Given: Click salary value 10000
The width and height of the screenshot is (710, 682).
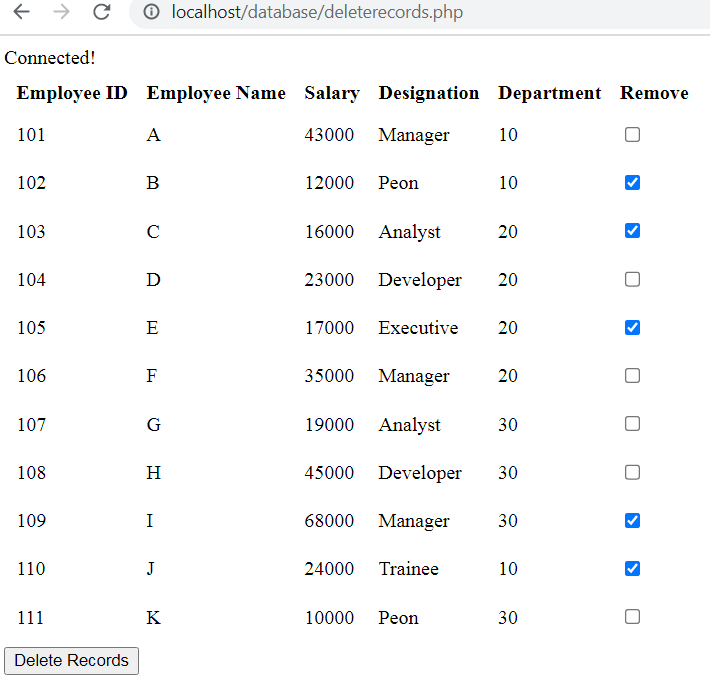Looking at the screenshot, I should (329, 617).
